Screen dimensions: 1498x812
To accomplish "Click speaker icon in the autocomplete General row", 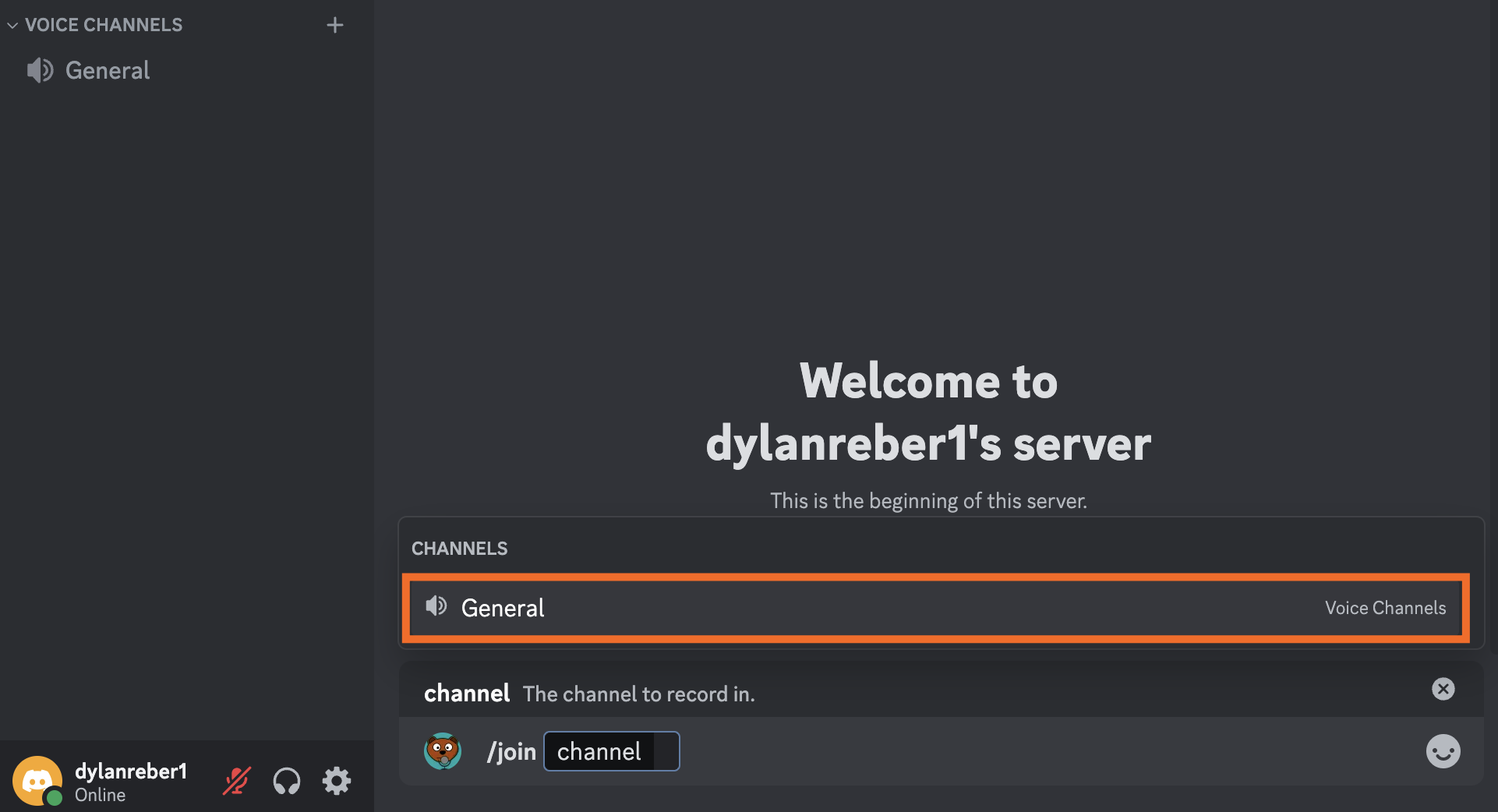I will point(436,605).
